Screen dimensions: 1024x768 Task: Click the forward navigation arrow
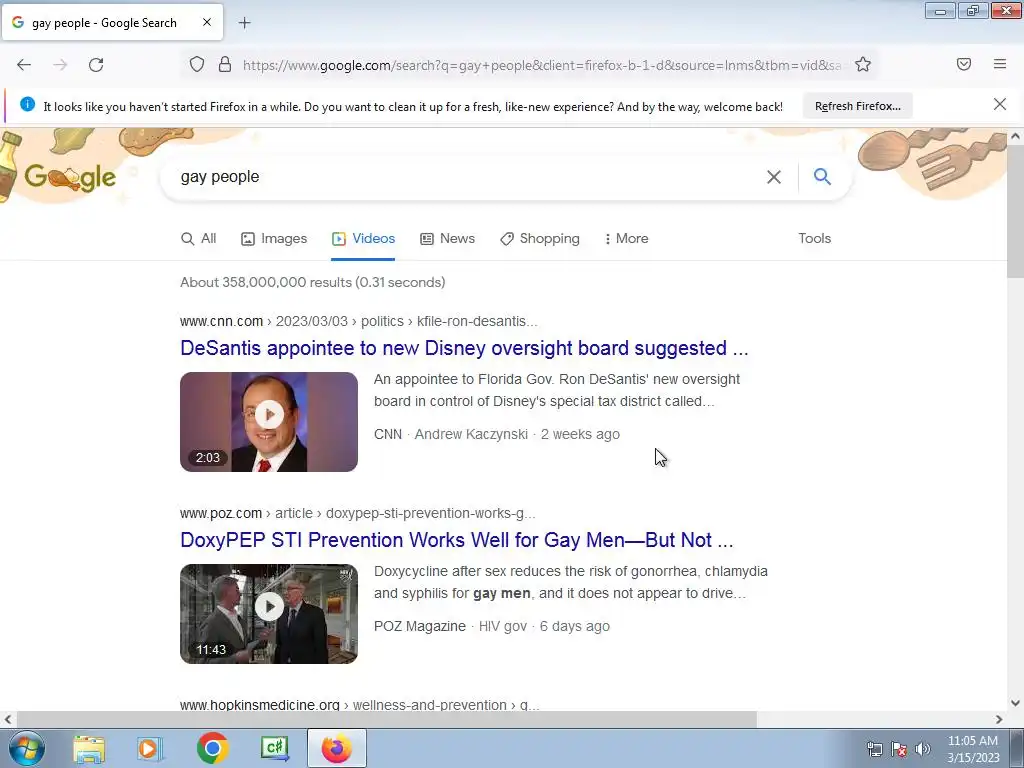[60, 65]
